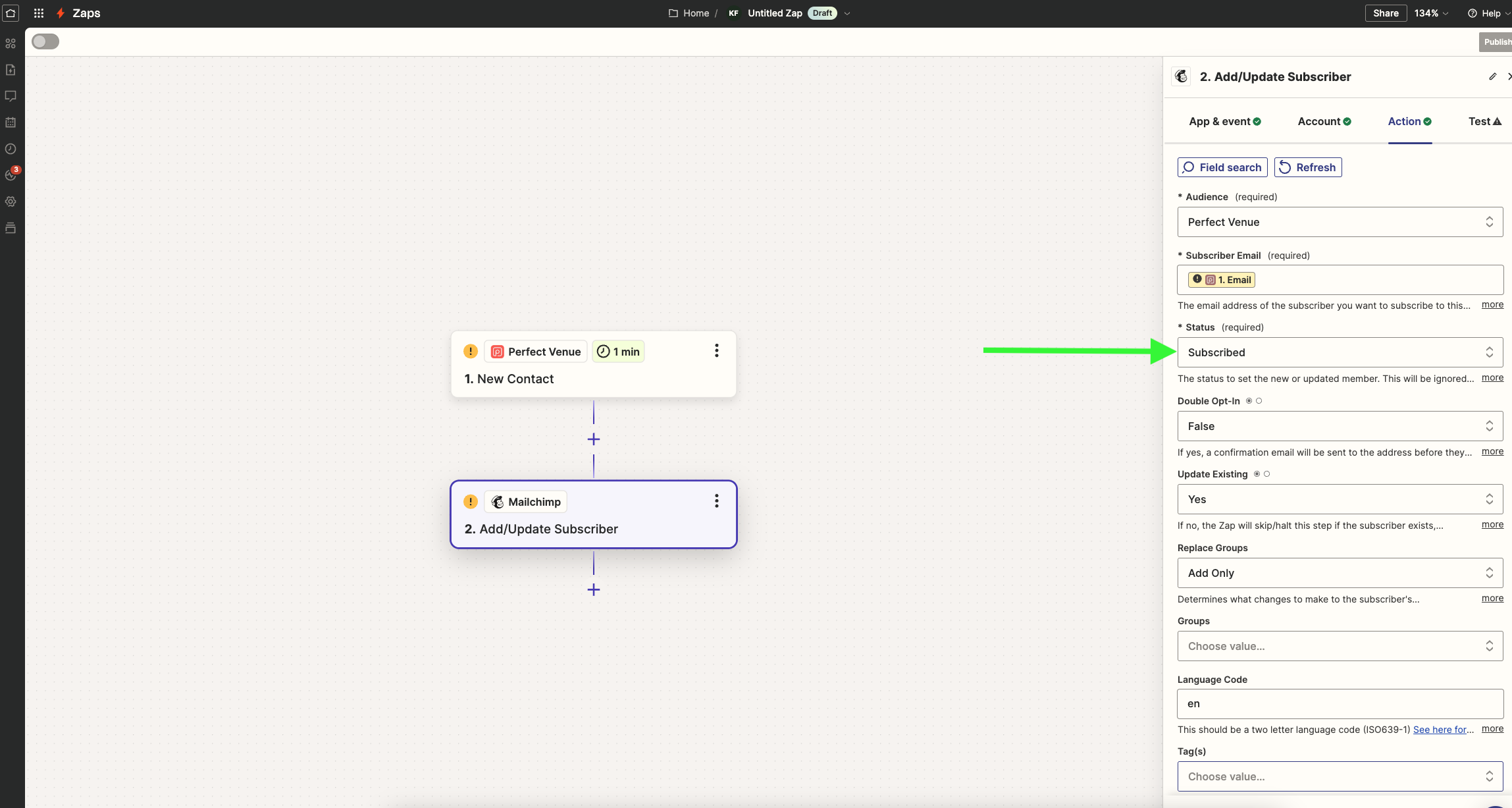Select first radio mode beside Update Existing
Image resolution: width=1512 pixels, height=808 pixels.
tap(1257, 473)
